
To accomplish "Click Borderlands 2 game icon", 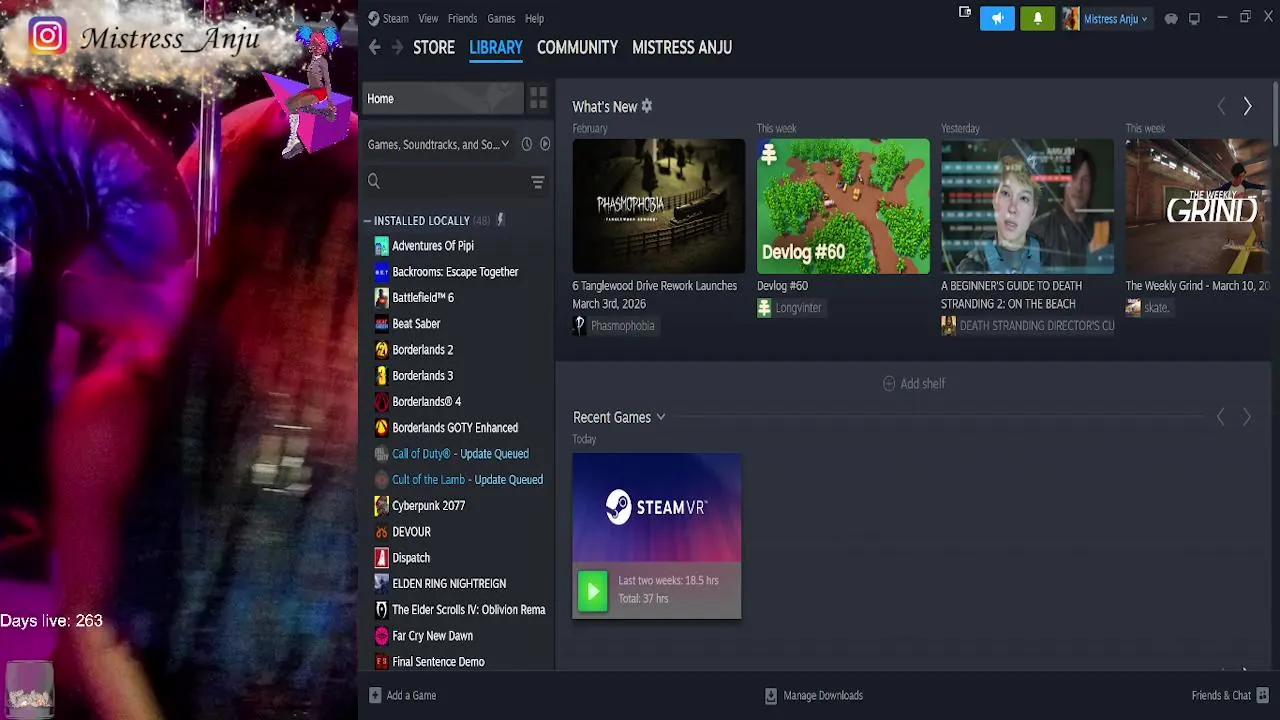I will click(381, 349).
